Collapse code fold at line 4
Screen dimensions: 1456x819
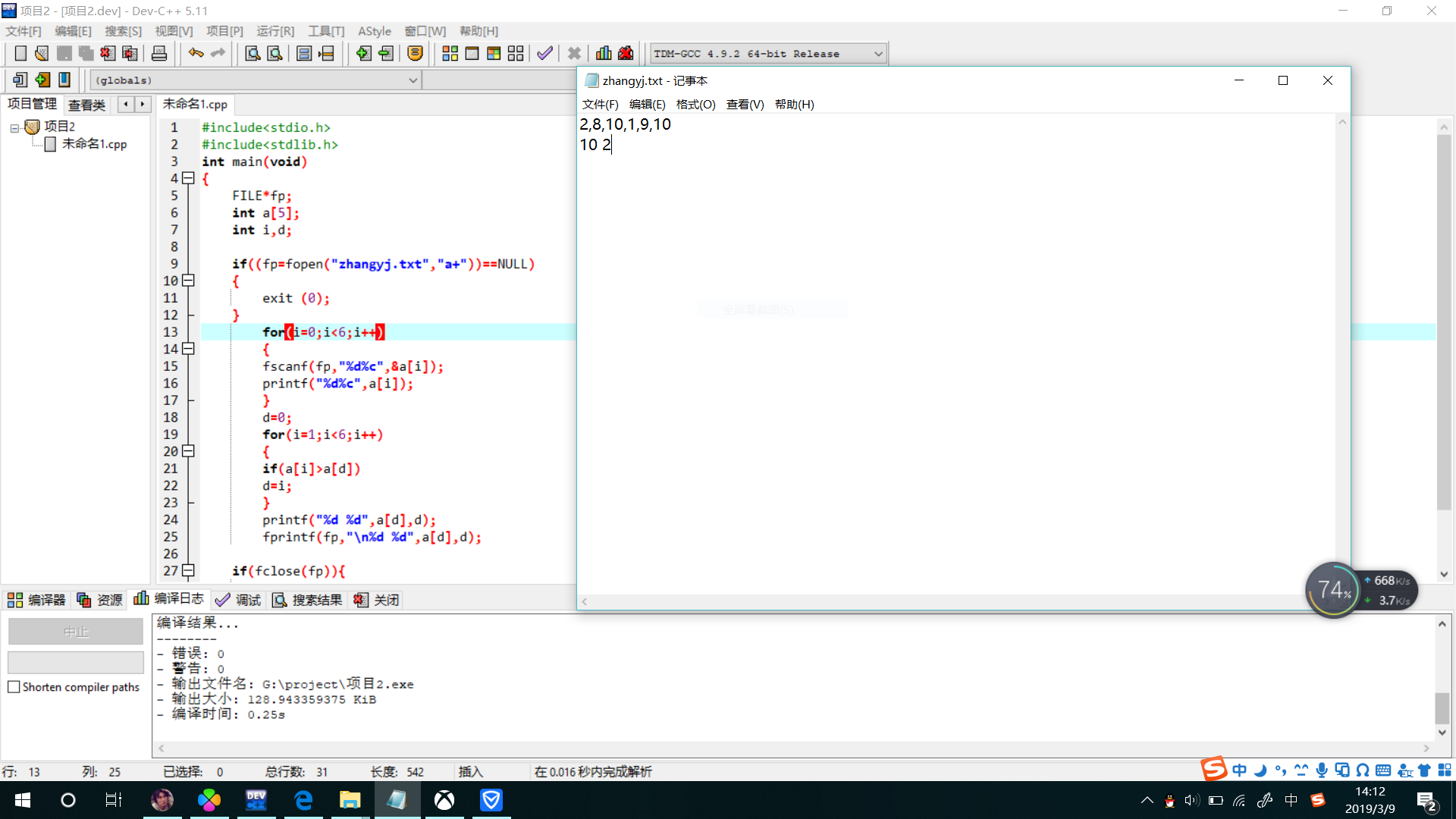pyautogui.click(x=188, y=178)
